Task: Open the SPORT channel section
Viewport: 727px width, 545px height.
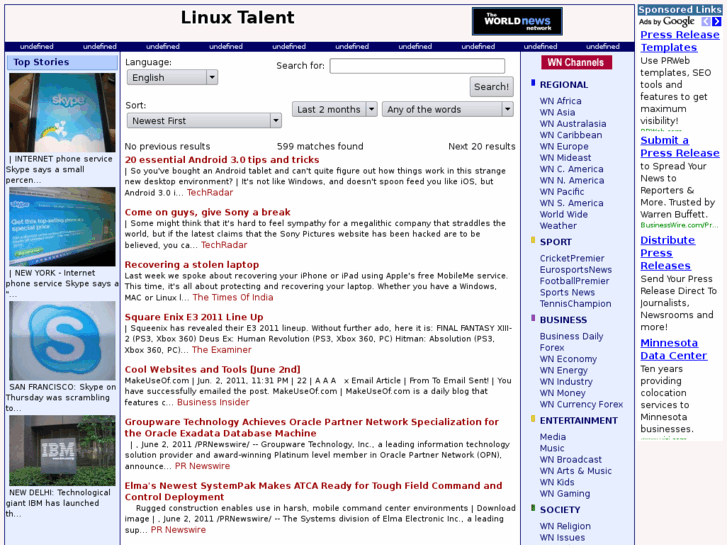Action: (x=555, y=242)
